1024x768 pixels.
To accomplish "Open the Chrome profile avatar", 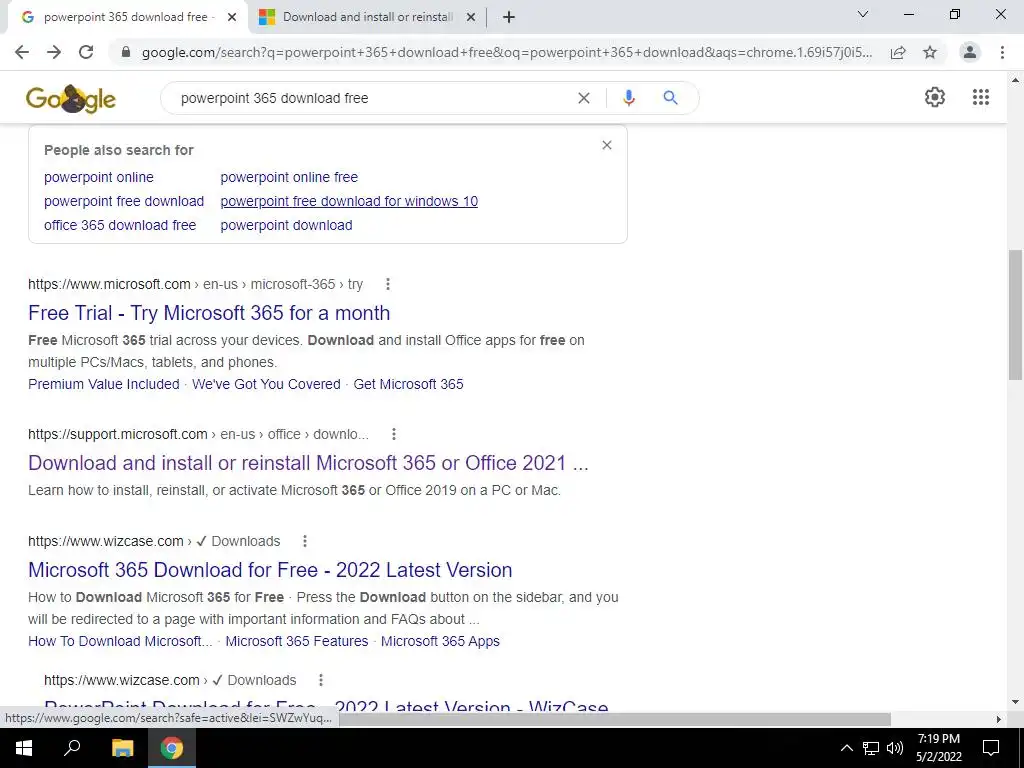I will click(x=970, y=52).
